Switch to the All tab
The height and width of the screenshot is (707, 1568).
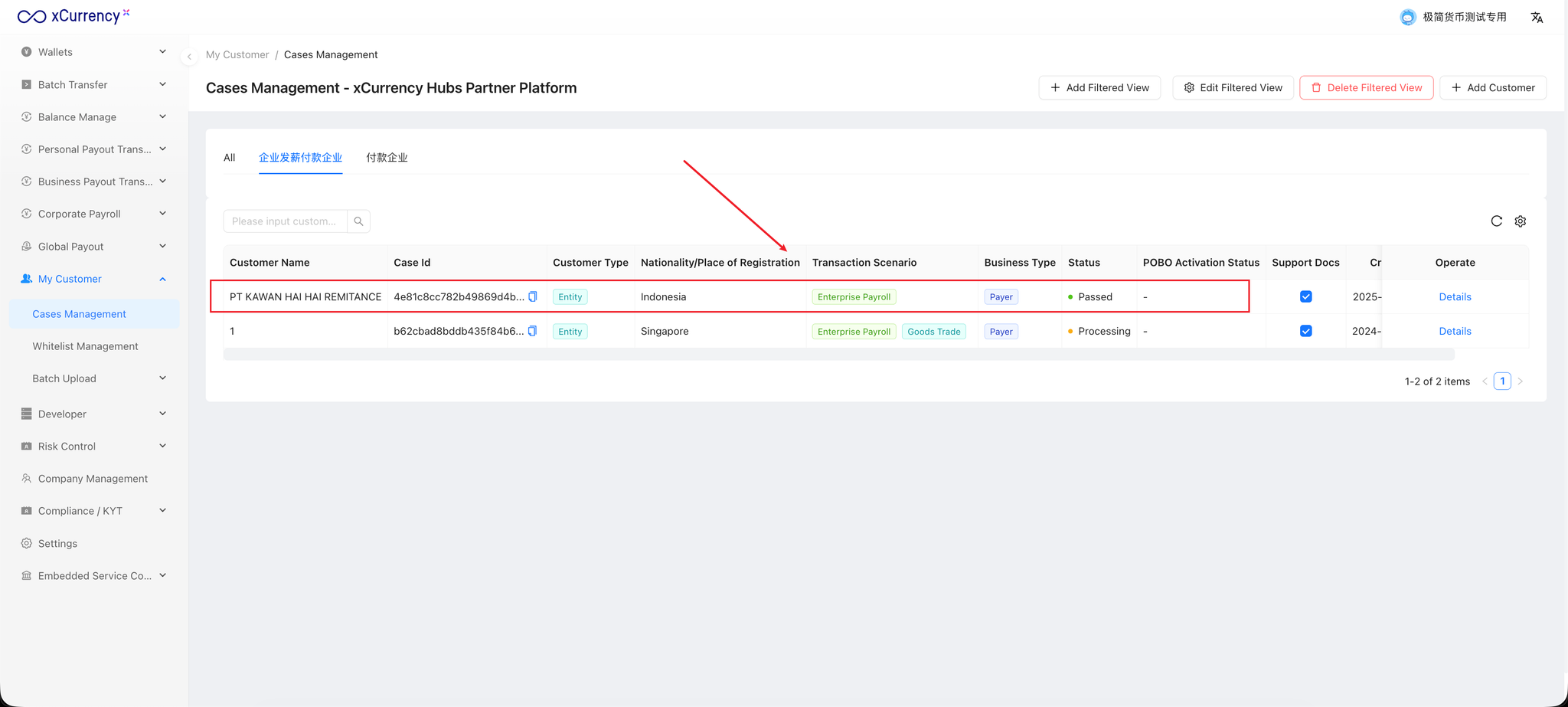(229, 158)
